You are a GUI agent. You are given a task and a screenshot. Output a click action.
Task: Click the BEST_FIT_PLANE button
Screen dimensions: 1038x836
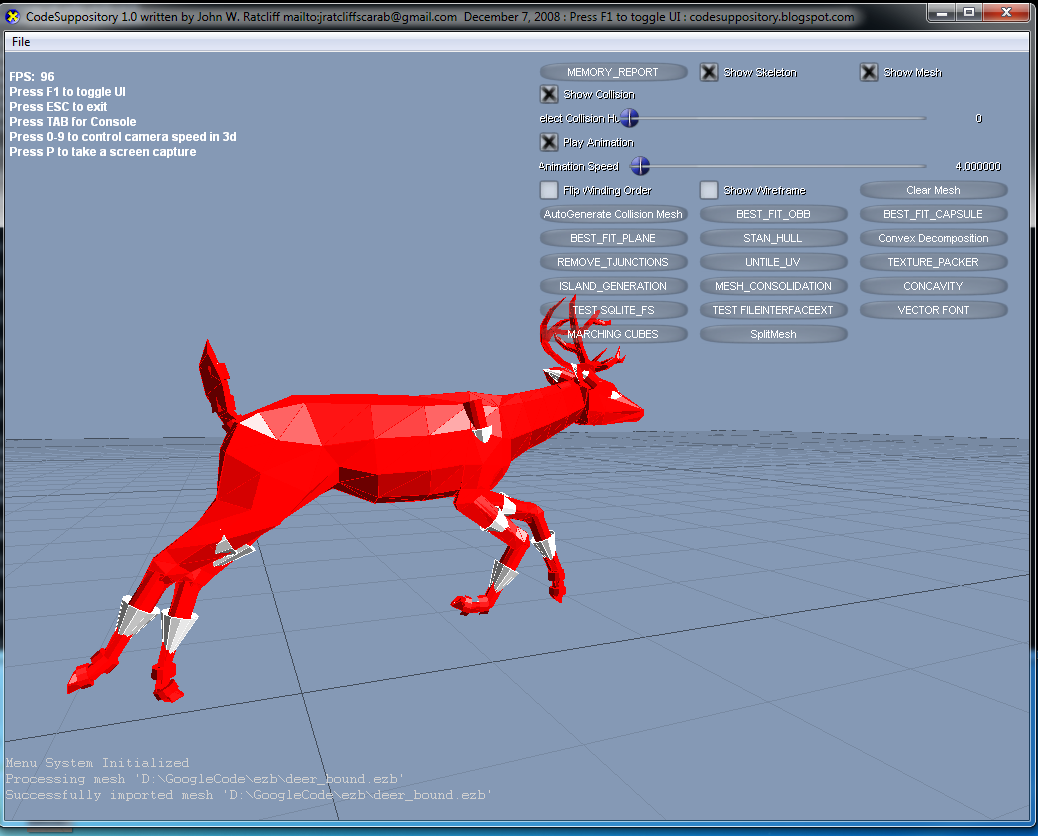613,238
